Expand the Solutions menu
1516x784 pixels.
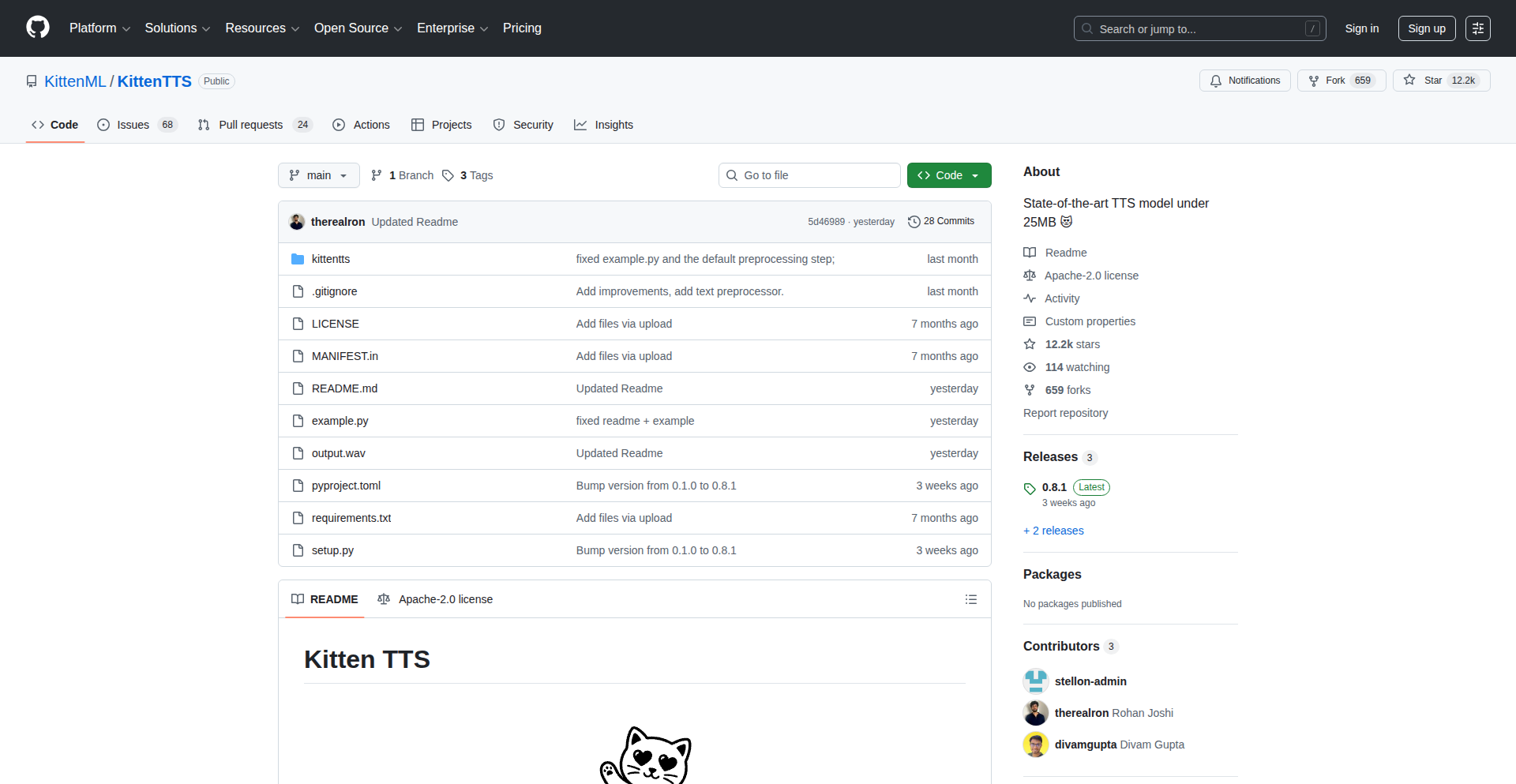(178, 28)
